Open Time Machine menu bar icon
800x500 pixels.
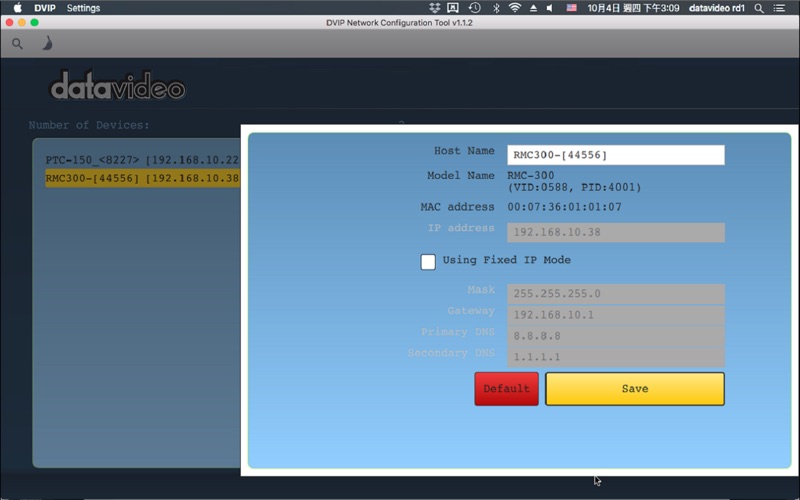click(x=474, y=8)
